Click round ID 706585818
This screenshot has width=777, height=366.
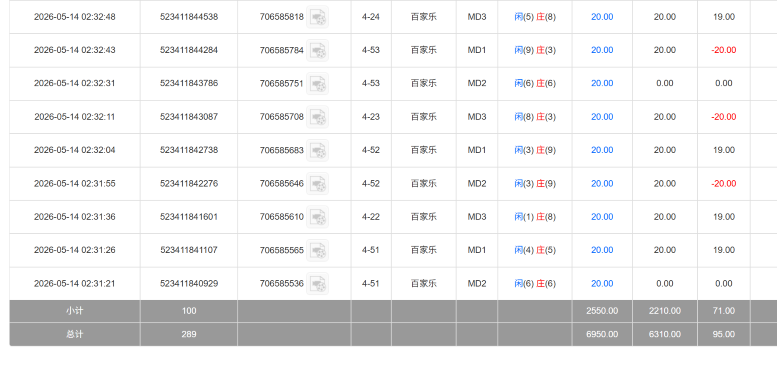point(281,17)
